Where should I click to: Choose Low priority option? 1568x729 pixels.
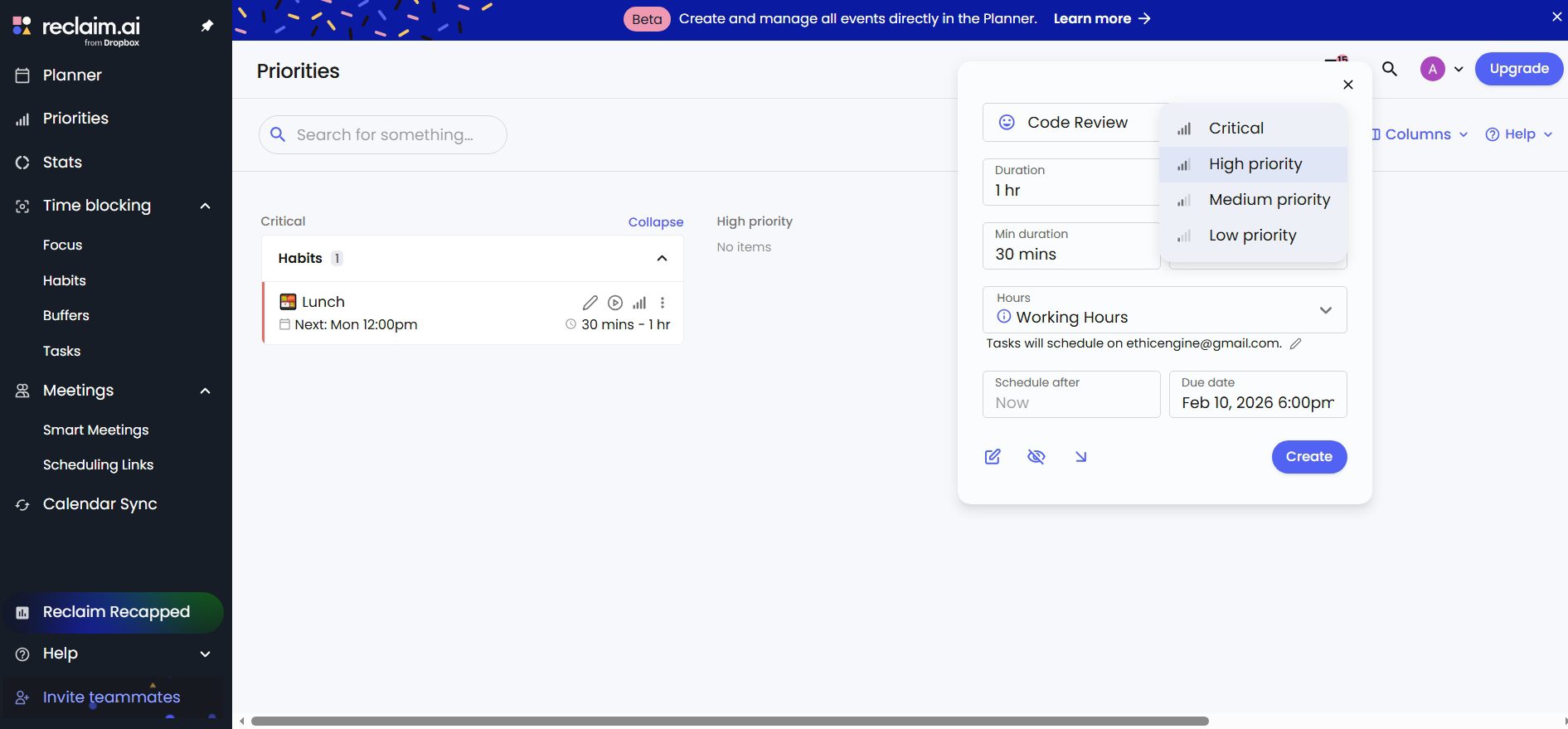pos(1252,236)
